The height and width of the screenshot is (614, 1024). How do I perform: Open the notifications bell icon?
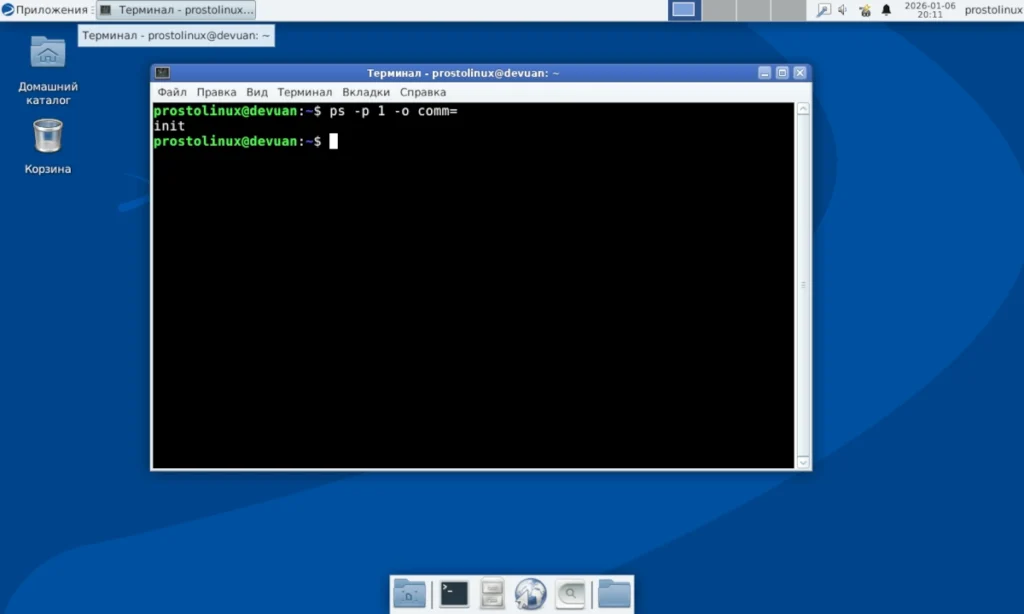[x=886, y=10]
